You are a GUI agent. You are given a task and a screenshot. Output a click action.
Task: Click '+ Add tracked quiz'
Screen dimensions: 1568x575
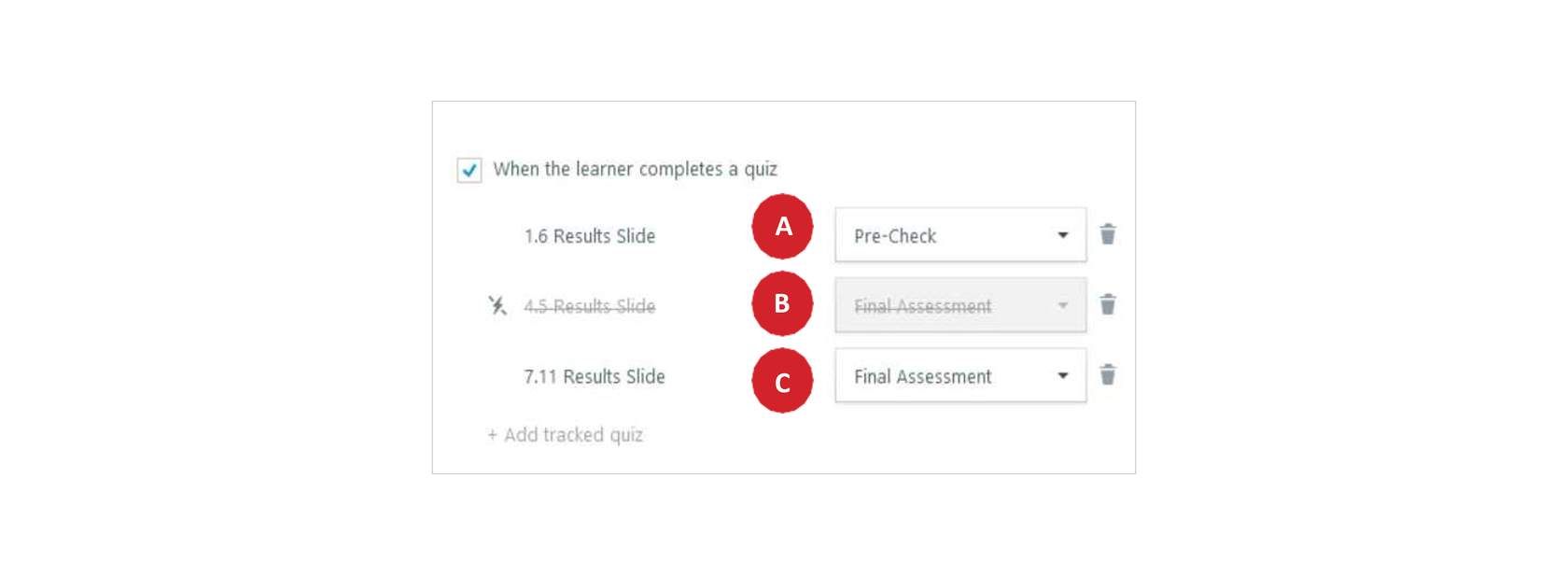pyautogui.click(x=565, y=435)
